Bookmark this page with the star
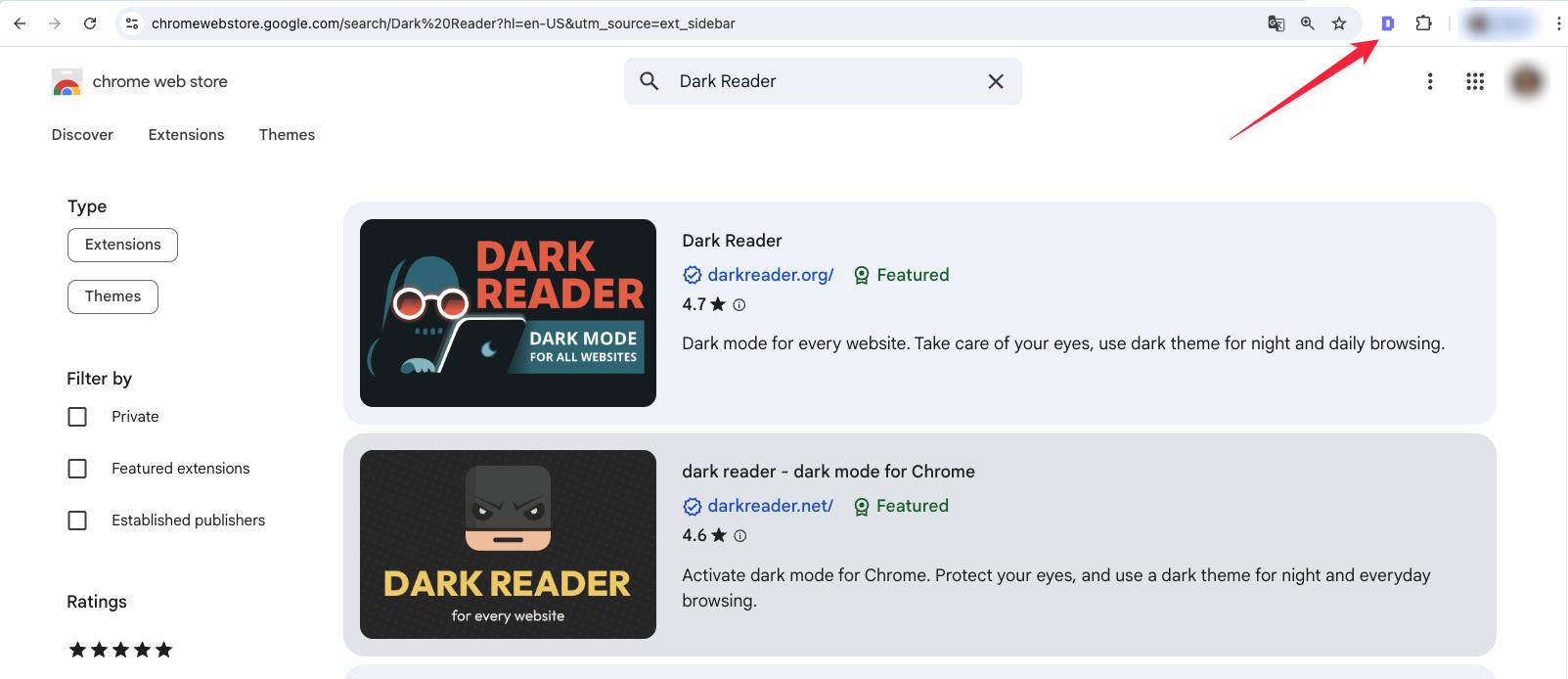Screen dimensions: 1568x679 pos(1339,23)
